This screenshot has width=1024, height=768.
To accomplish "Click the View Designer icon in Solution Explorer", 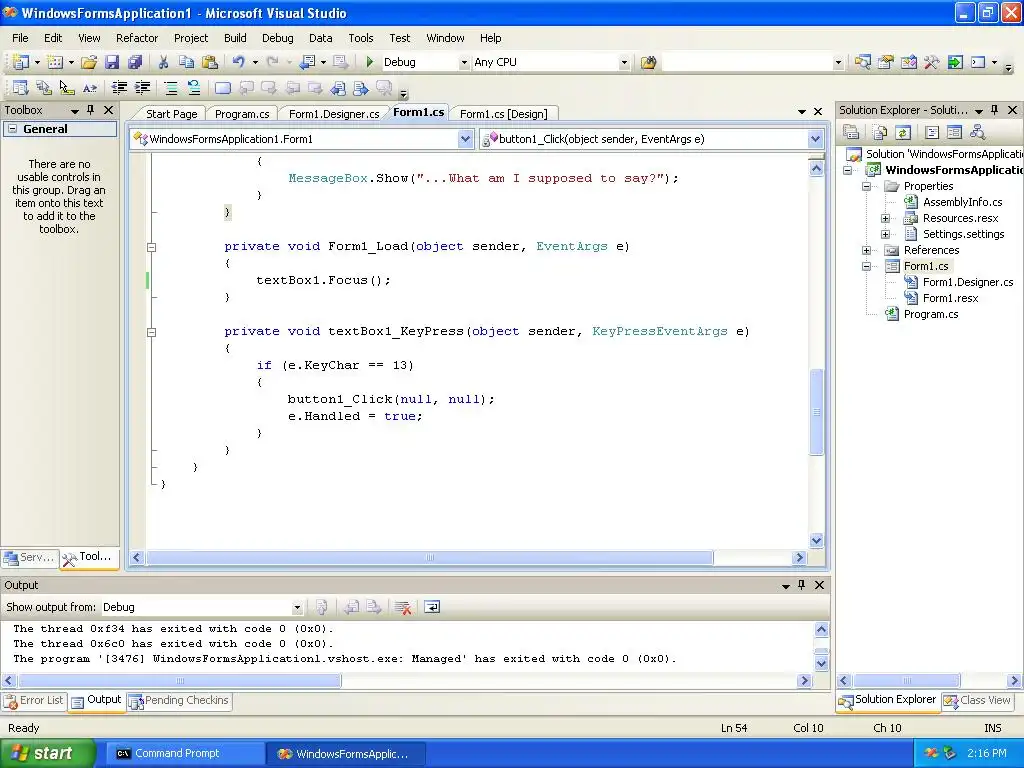I will click(x=954, y=133).
